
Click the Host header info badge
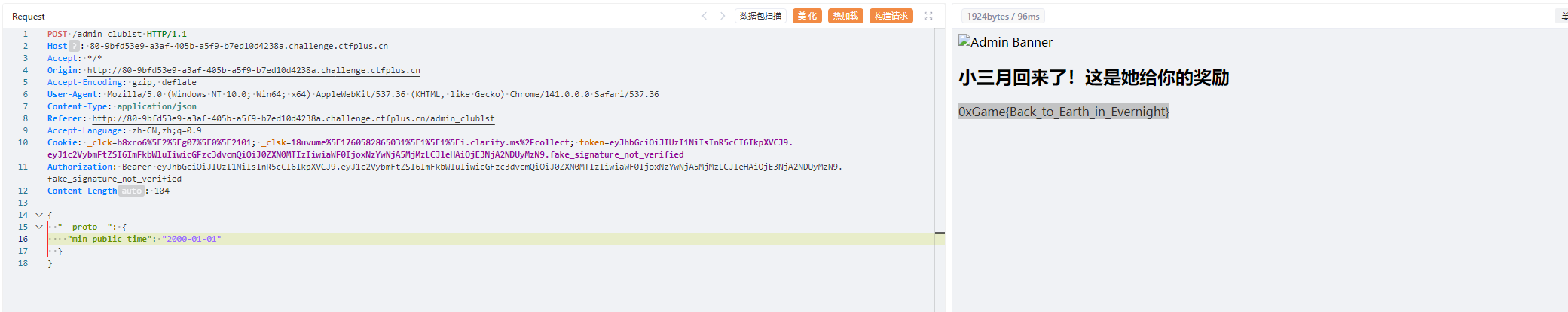click(74, 46)
